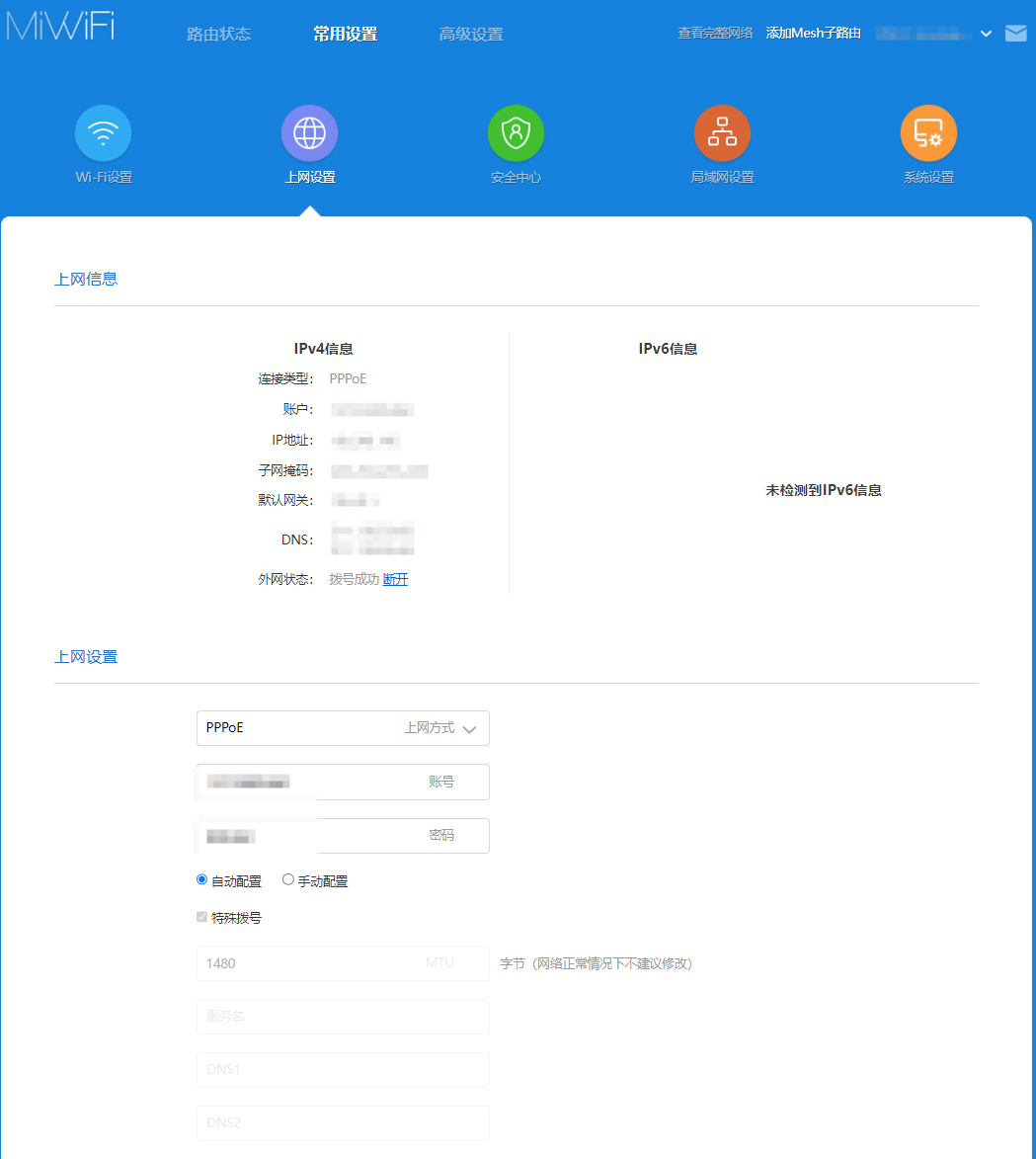Open 常用设置 tab

point(345,35)
